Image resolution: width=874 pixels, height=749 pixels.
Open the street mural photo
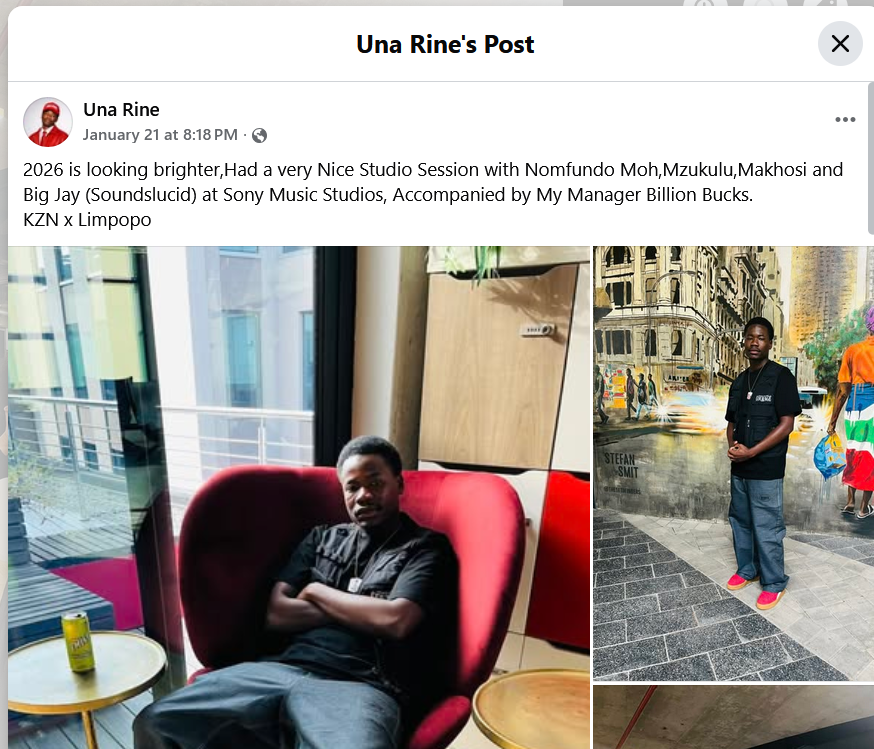point(733,463)
